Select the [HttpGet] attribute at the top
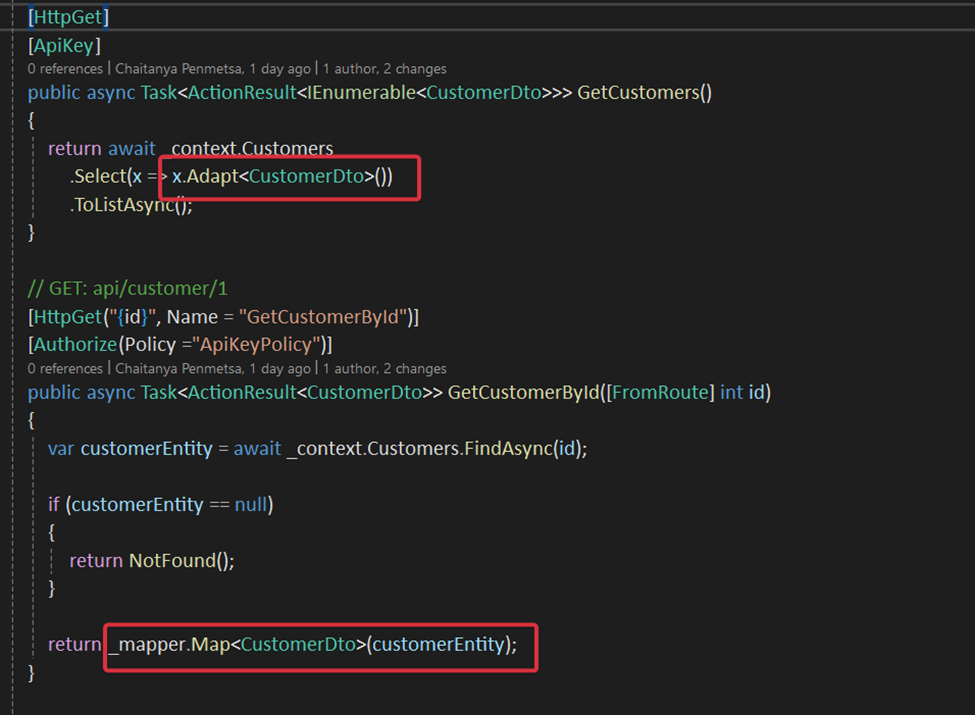This screenshot has height=715, width=975. (x=65, y=16)
